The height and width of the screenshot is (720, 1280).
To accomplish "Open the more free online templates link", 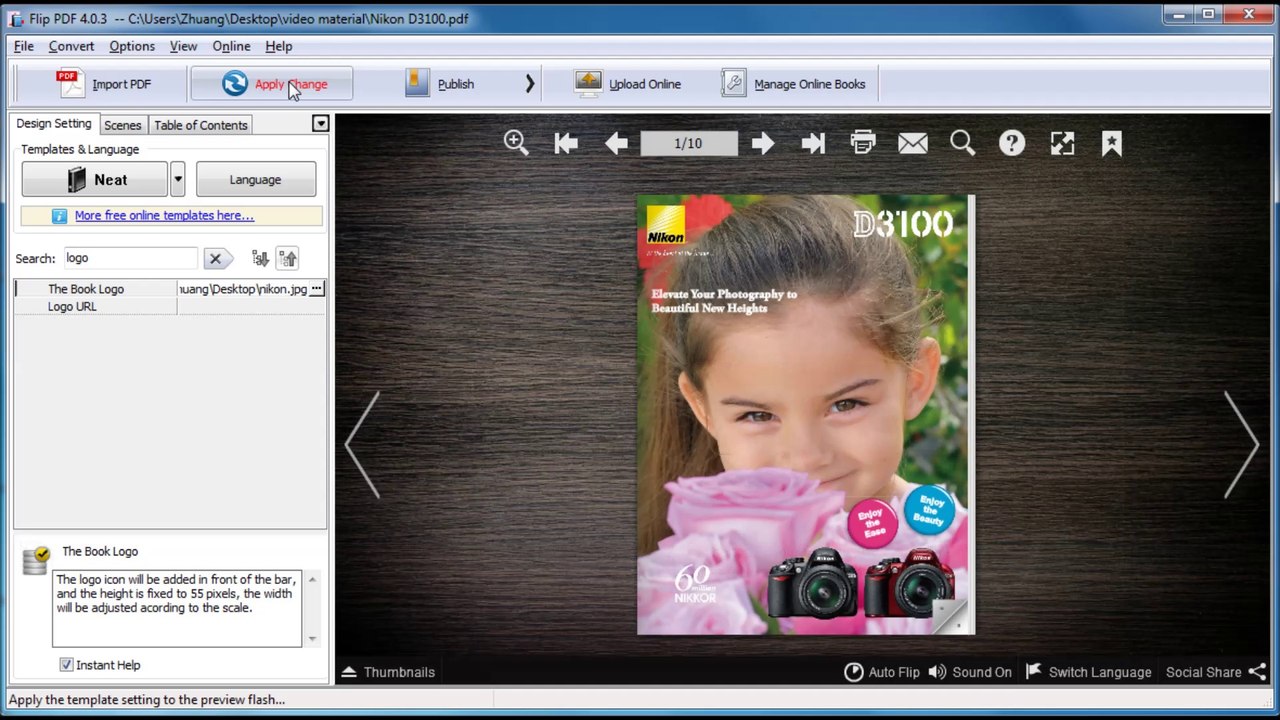I will pos(164,215).
